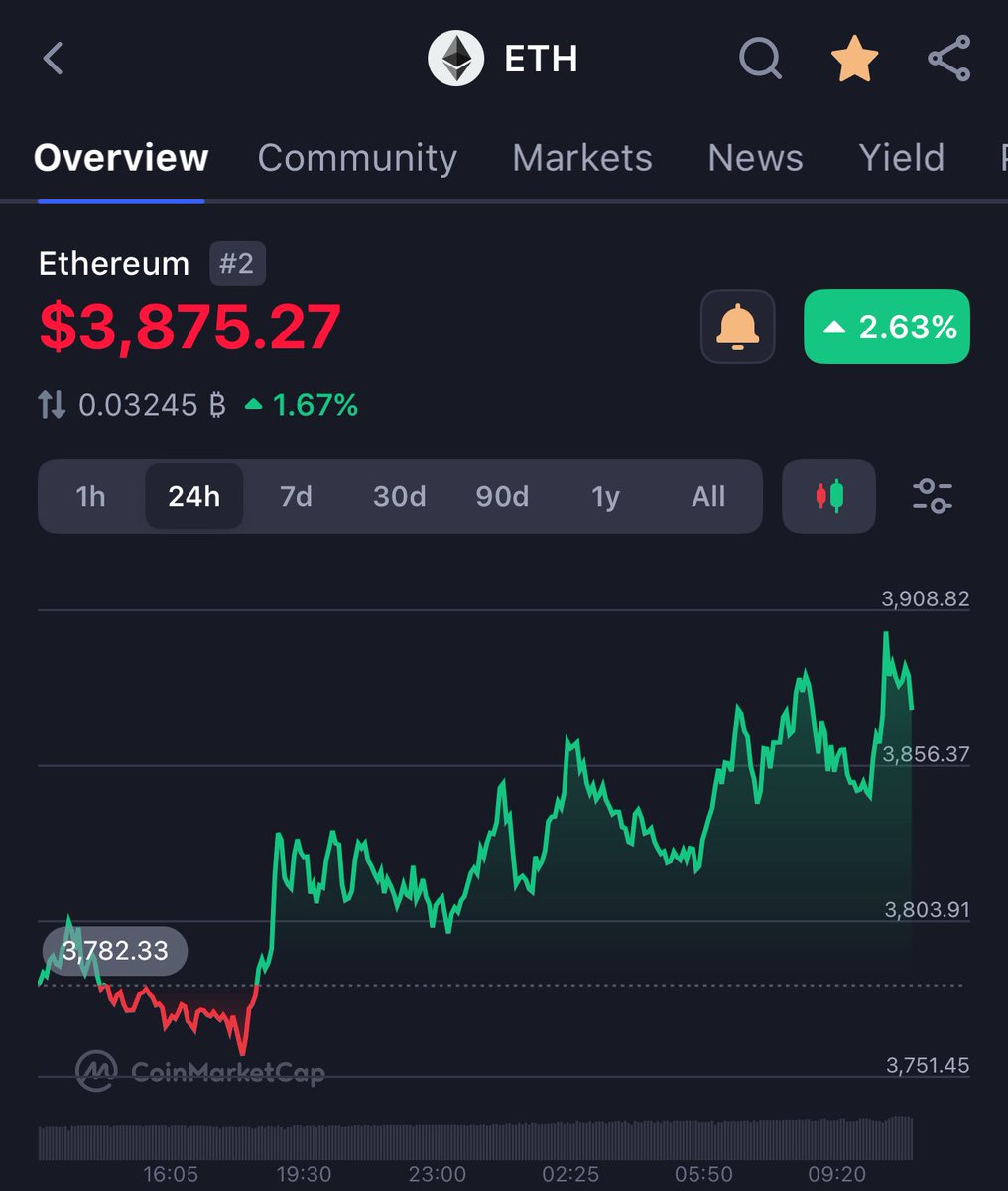Tap the Ethereum name label

(114, 264)
